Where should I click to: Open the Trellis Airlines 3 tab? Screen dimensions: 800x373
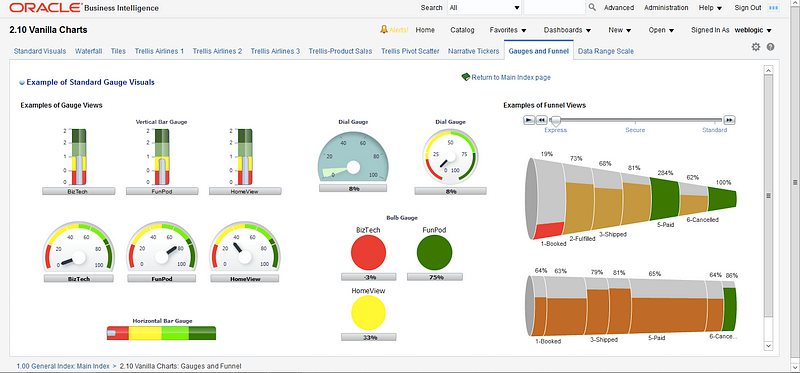pos(275,51)
